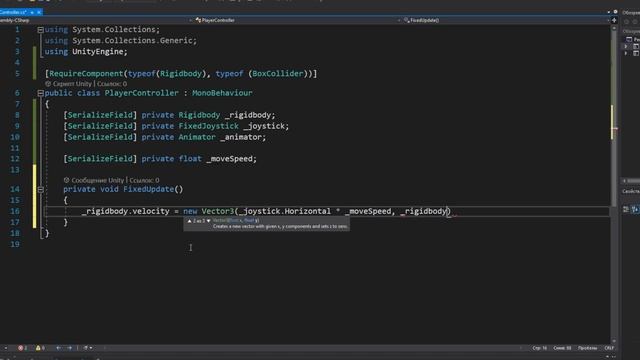The image size is (640, 360).
Task: Click the 'Свойства' Properties panel title
Action: point(631,191)
